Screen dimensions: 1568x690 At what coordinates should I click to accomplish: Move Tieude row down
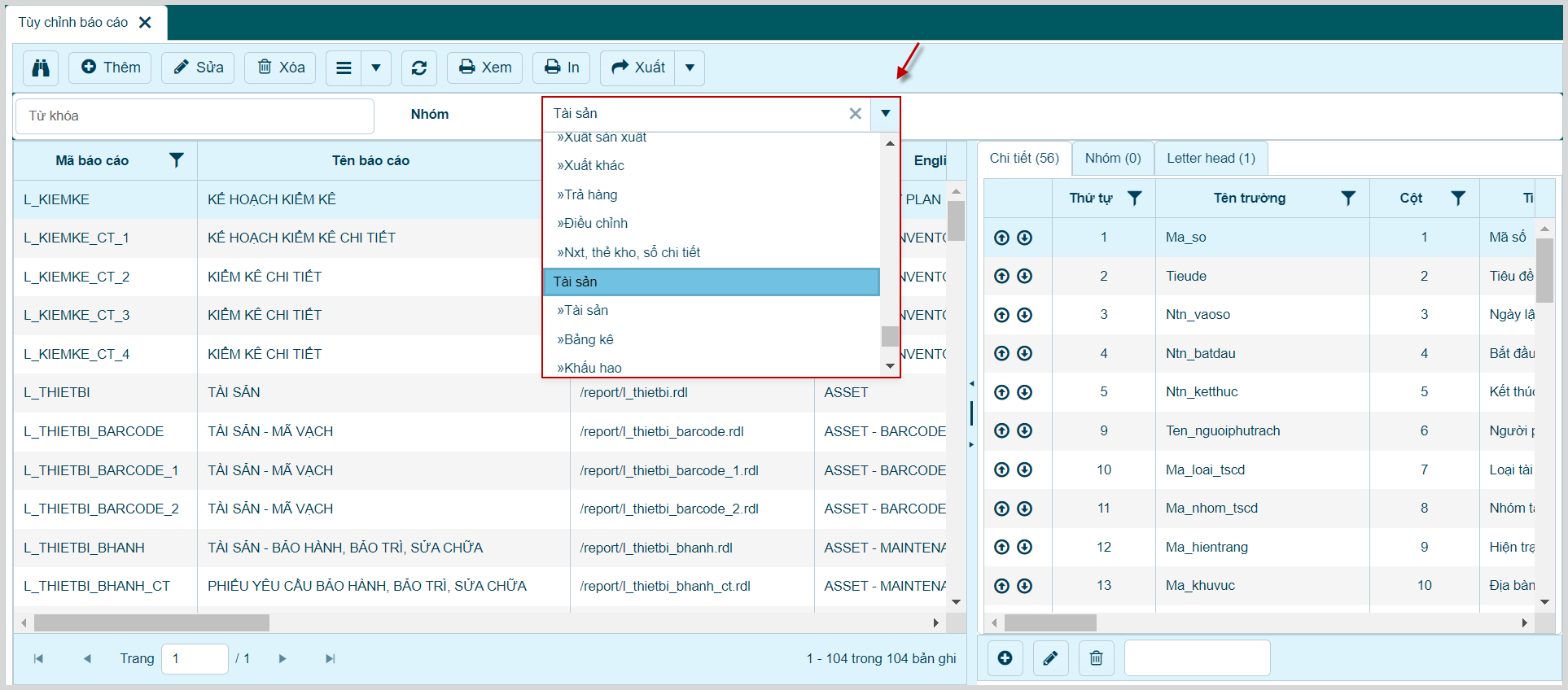point(1025,276)
